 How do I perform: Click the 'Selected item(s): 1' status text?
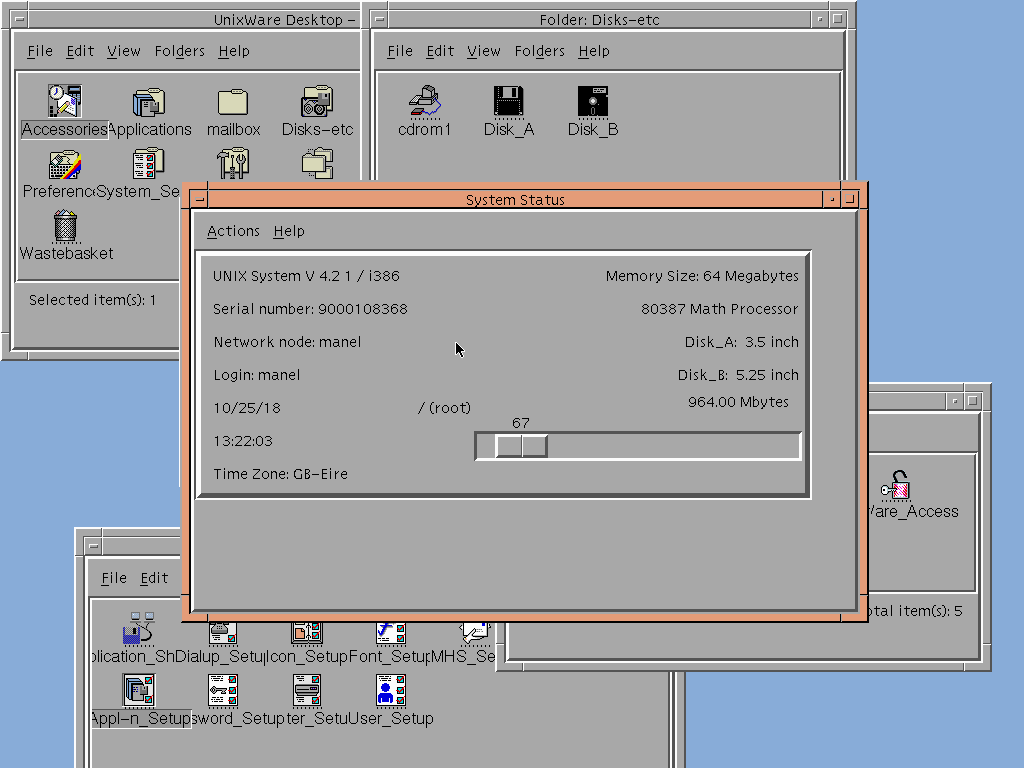coord(92,300)
